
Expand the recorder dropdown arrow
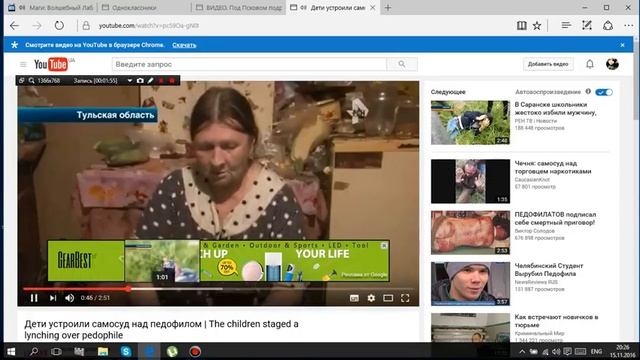[129, 80]
